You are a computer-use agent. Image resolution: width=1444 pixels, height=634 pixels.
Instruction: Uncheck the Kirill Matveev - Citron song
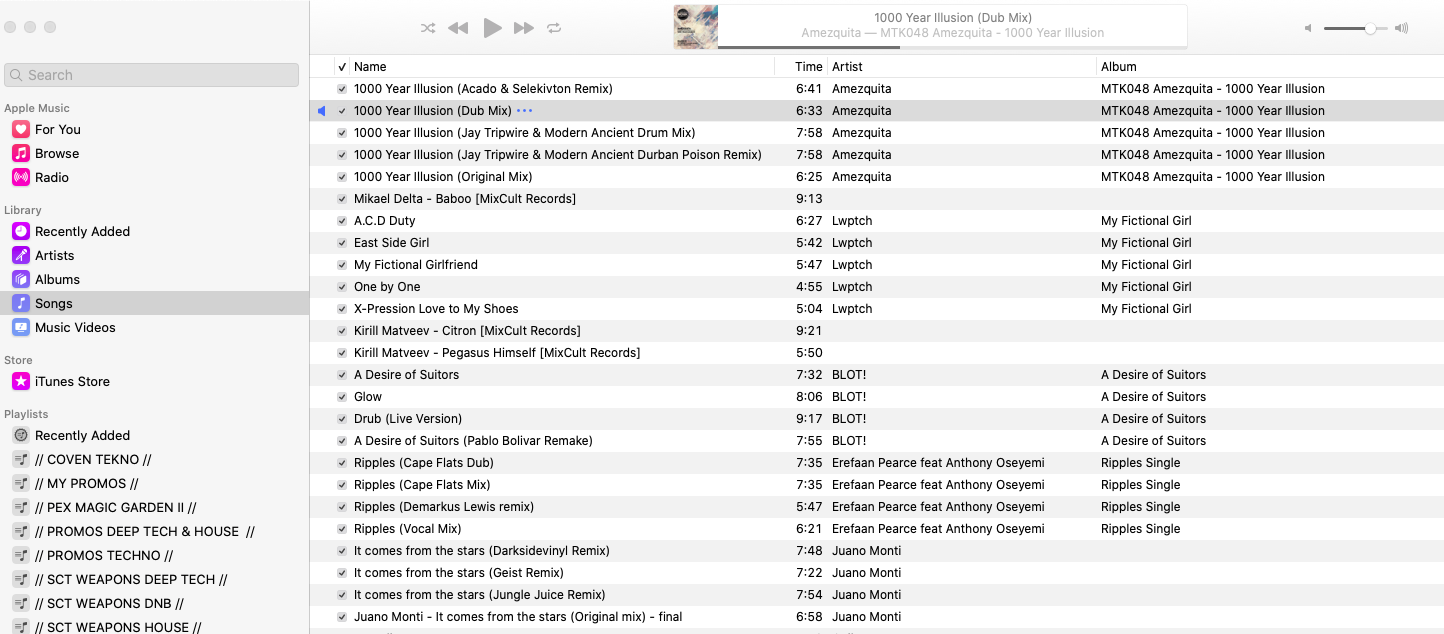point(342,331)
